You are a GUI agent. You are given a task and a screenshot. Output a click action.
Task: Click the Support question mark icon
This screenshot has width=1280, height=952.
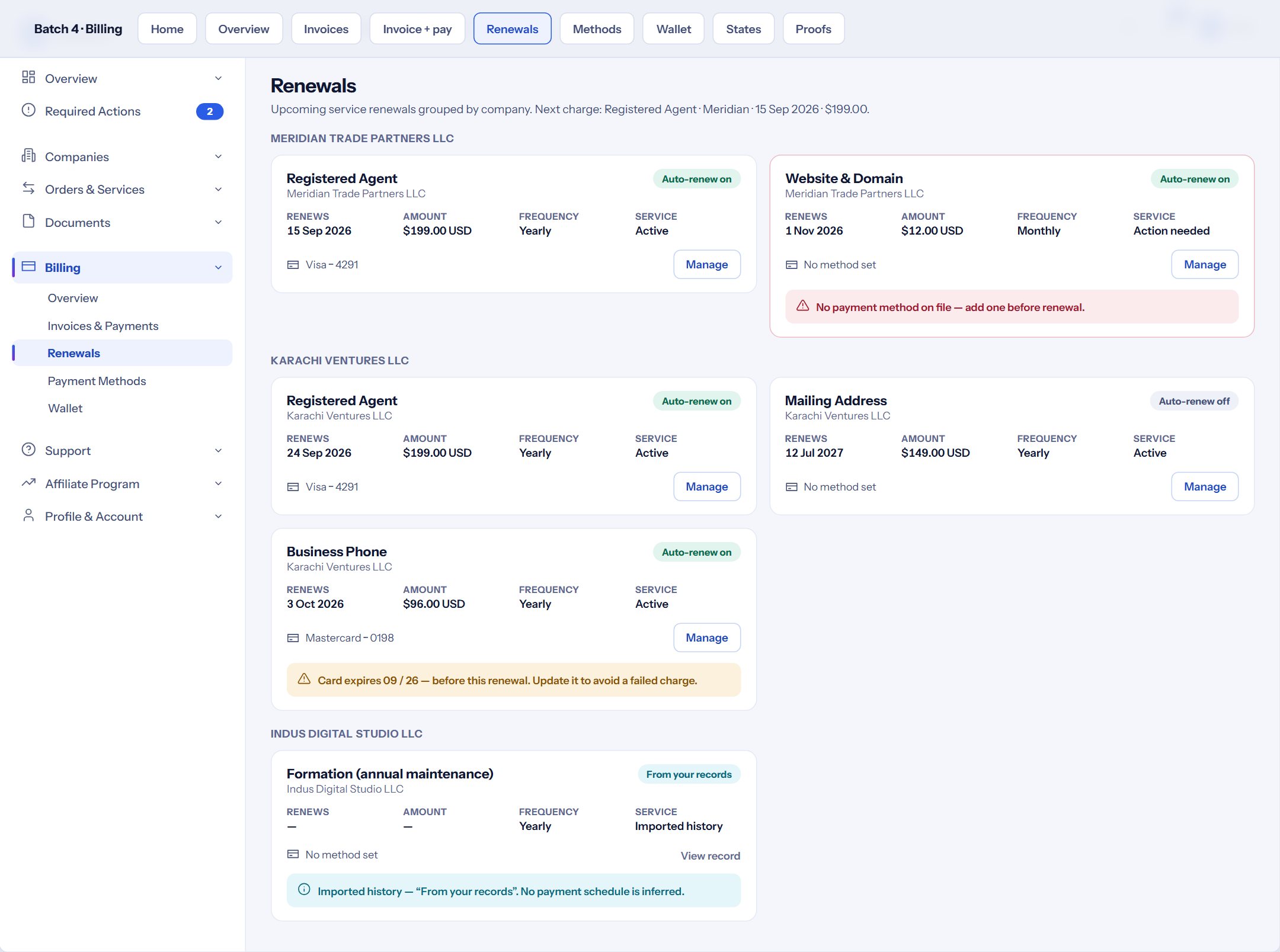[x=28, y=450]
